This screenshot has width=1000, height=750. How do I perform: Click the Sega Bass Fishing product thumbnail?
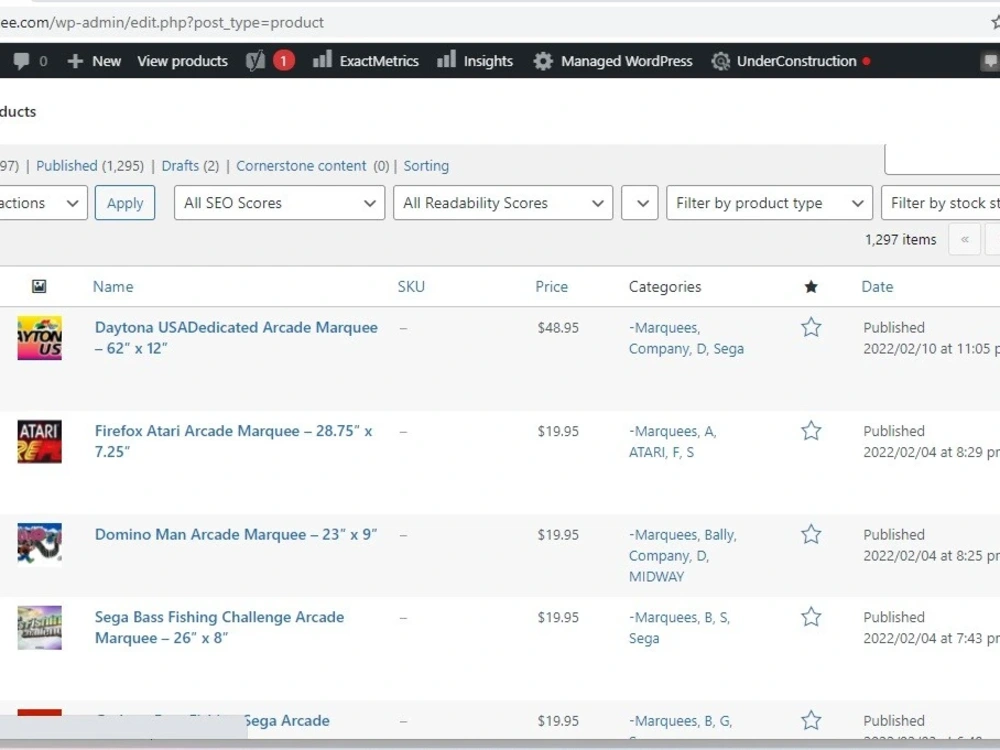pos(40,628)
